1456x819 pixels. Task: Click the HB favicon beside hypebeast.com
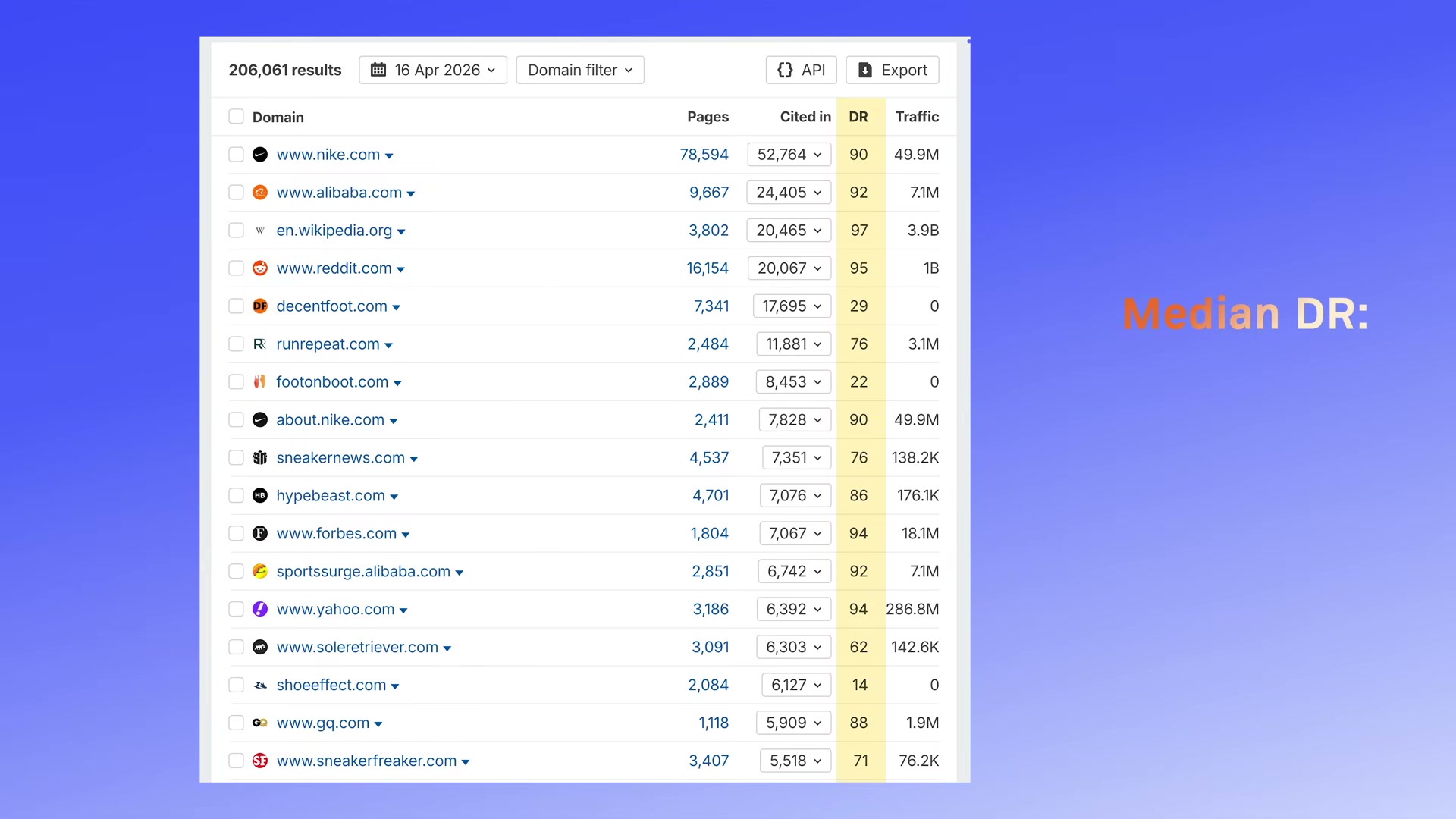coord(260,496)
